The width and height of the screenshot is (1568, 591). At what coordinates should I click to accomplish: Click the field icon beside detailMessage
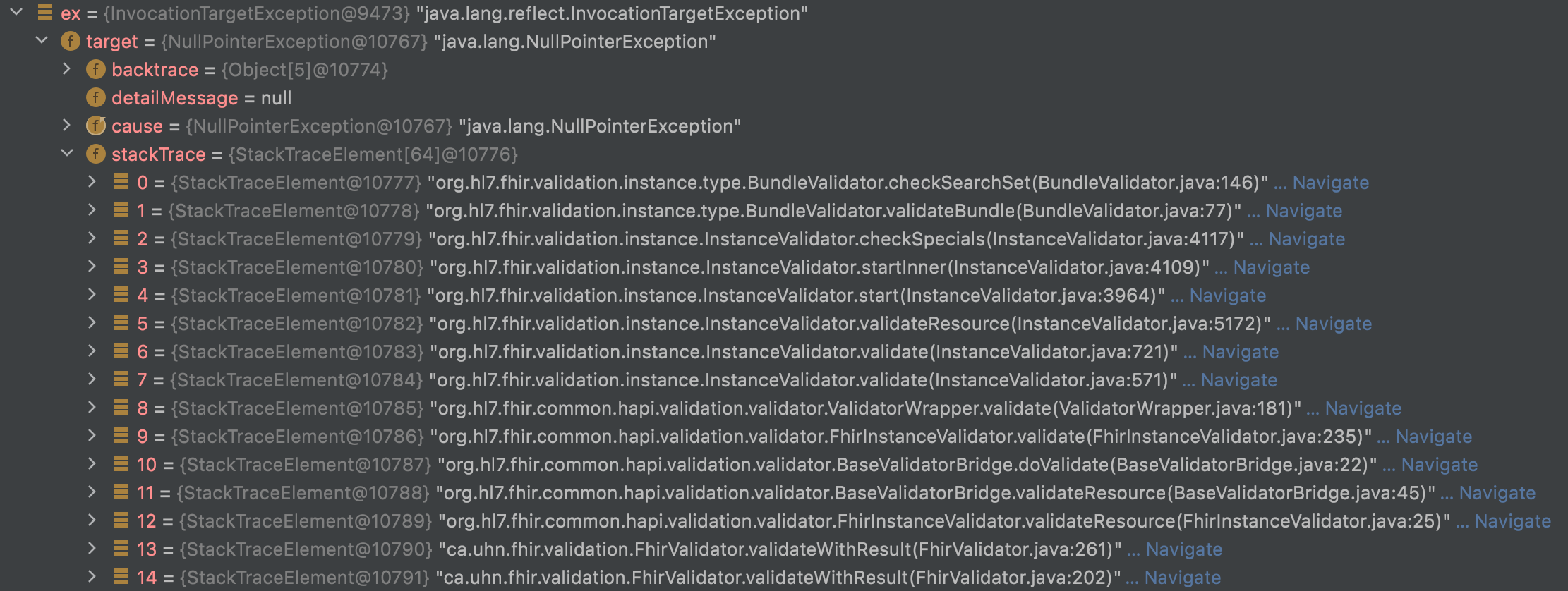(x=96, y=98)
